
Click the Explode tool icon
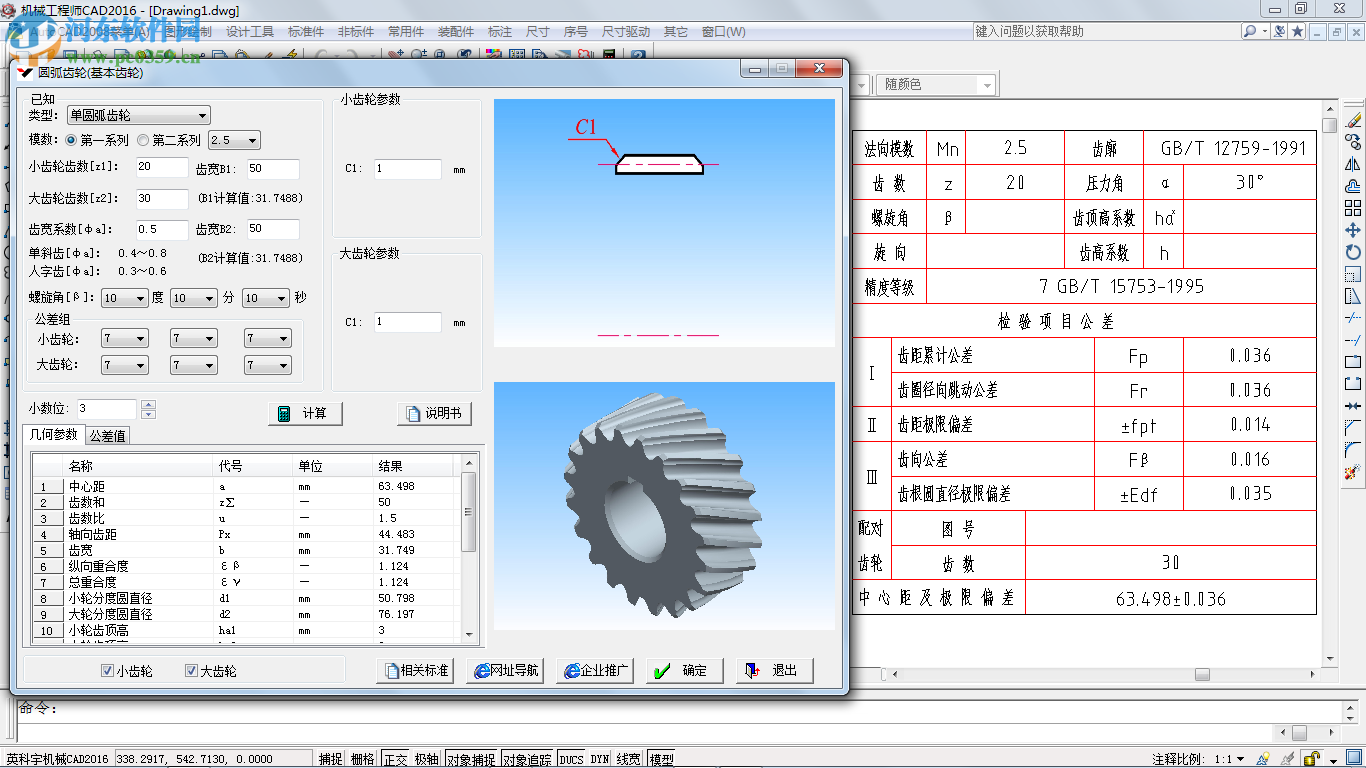(1353, 471)
